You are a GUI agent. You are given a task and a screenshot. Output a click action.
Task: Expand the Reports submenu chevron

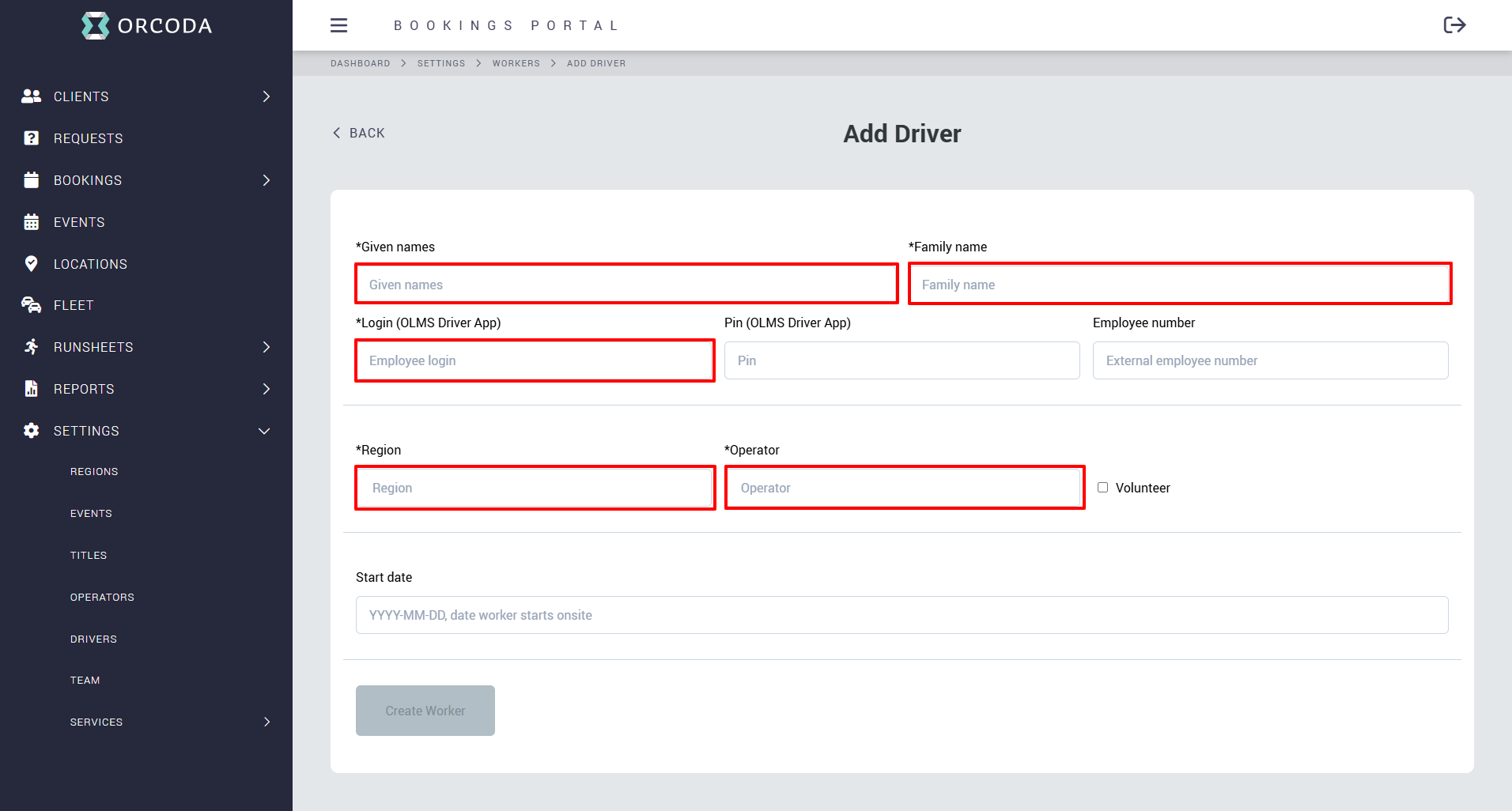pos(266,389)
